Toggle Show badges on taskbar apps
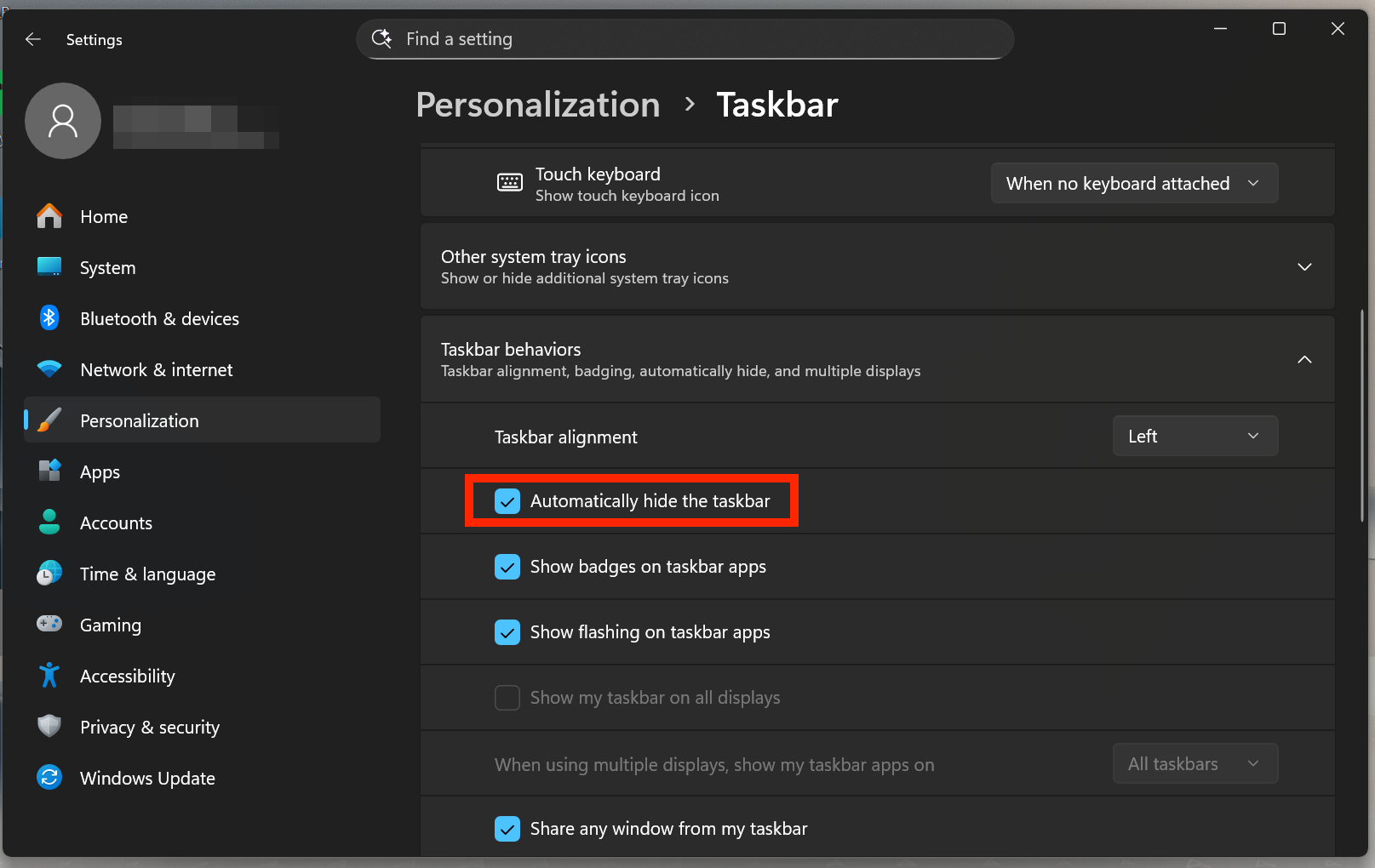The height and width of the screenshot is (868, 1375). [x=507, y=567]
